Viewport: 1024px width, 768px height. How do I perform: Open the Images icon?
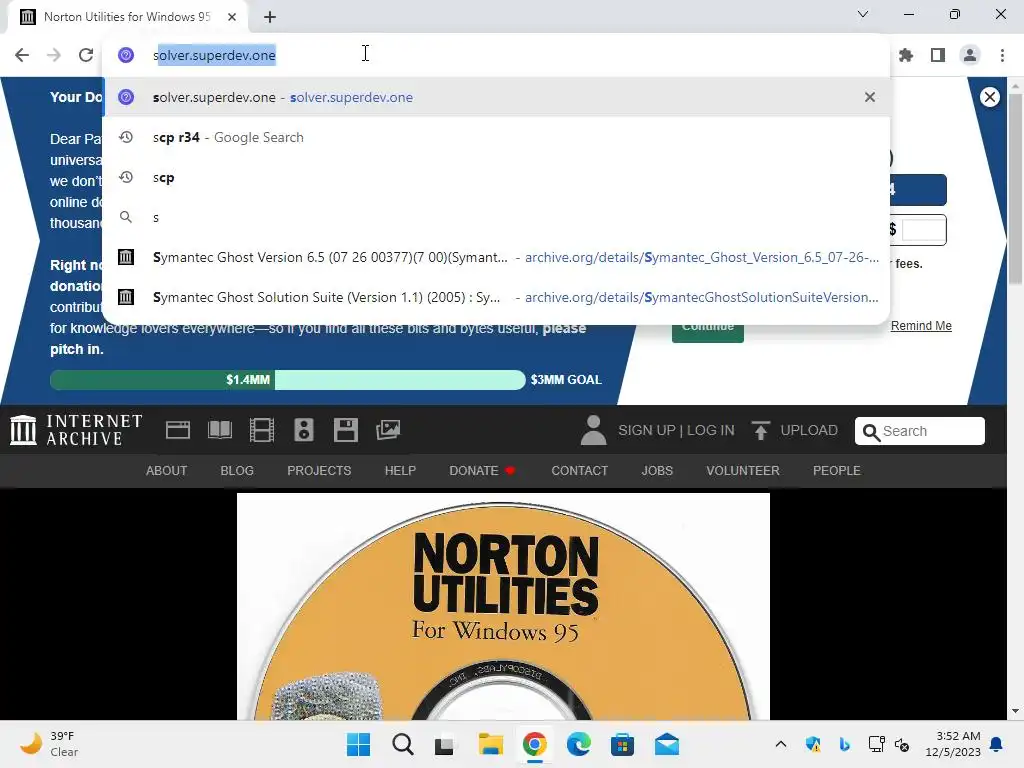coord(388,430)
